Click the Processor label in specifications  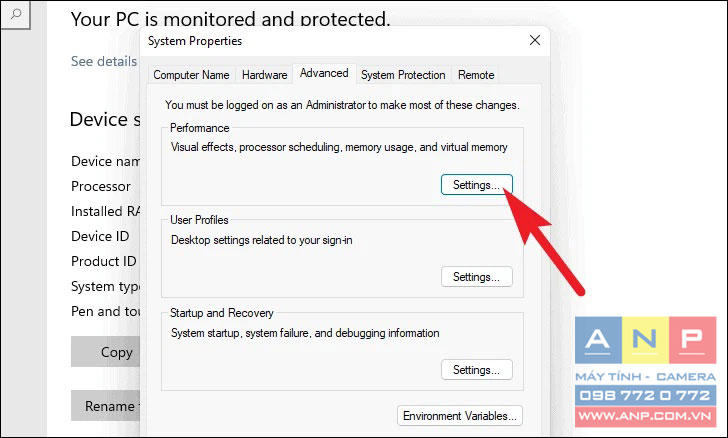click(x=101, y=186)
